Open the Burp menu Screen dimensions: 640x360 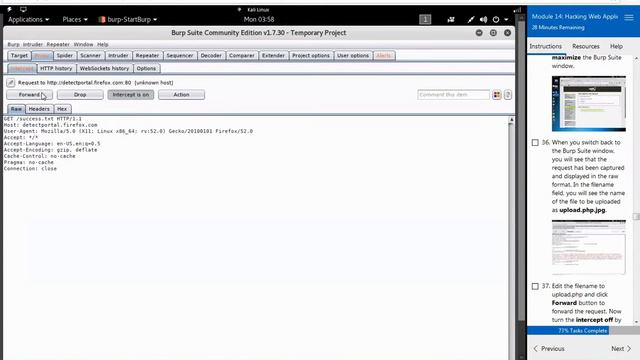click(x=13, y=44)
